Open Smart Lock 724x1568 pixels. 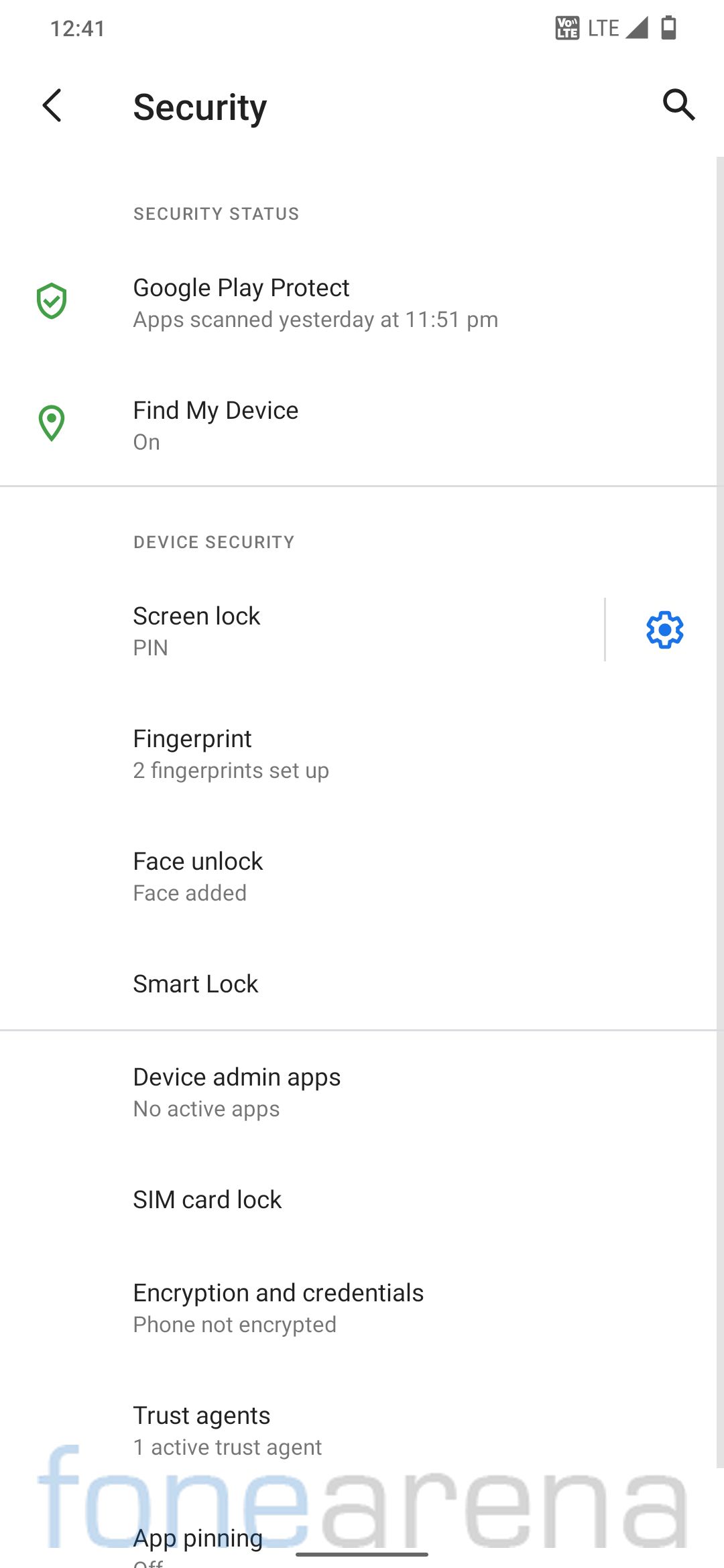[196, 984]
